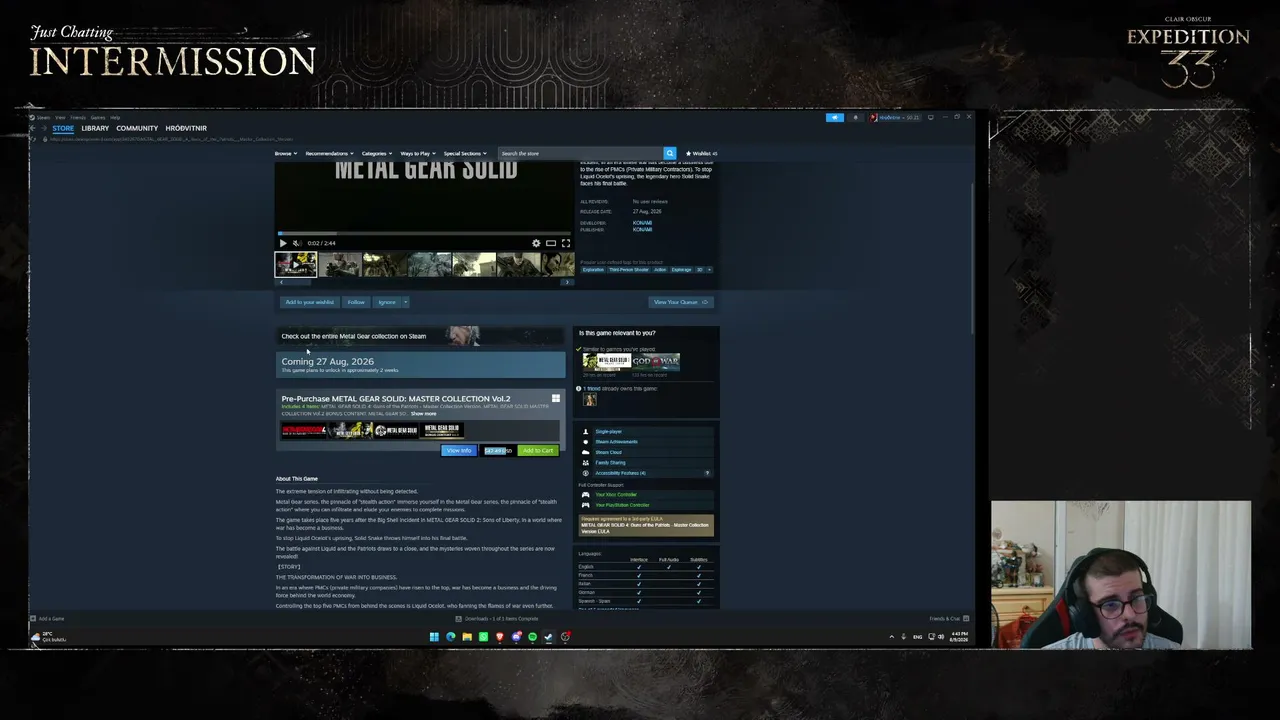Open the Steam Cloud feature link
Viewport: 1280px width, 720px height.
[x=608, y=452]
